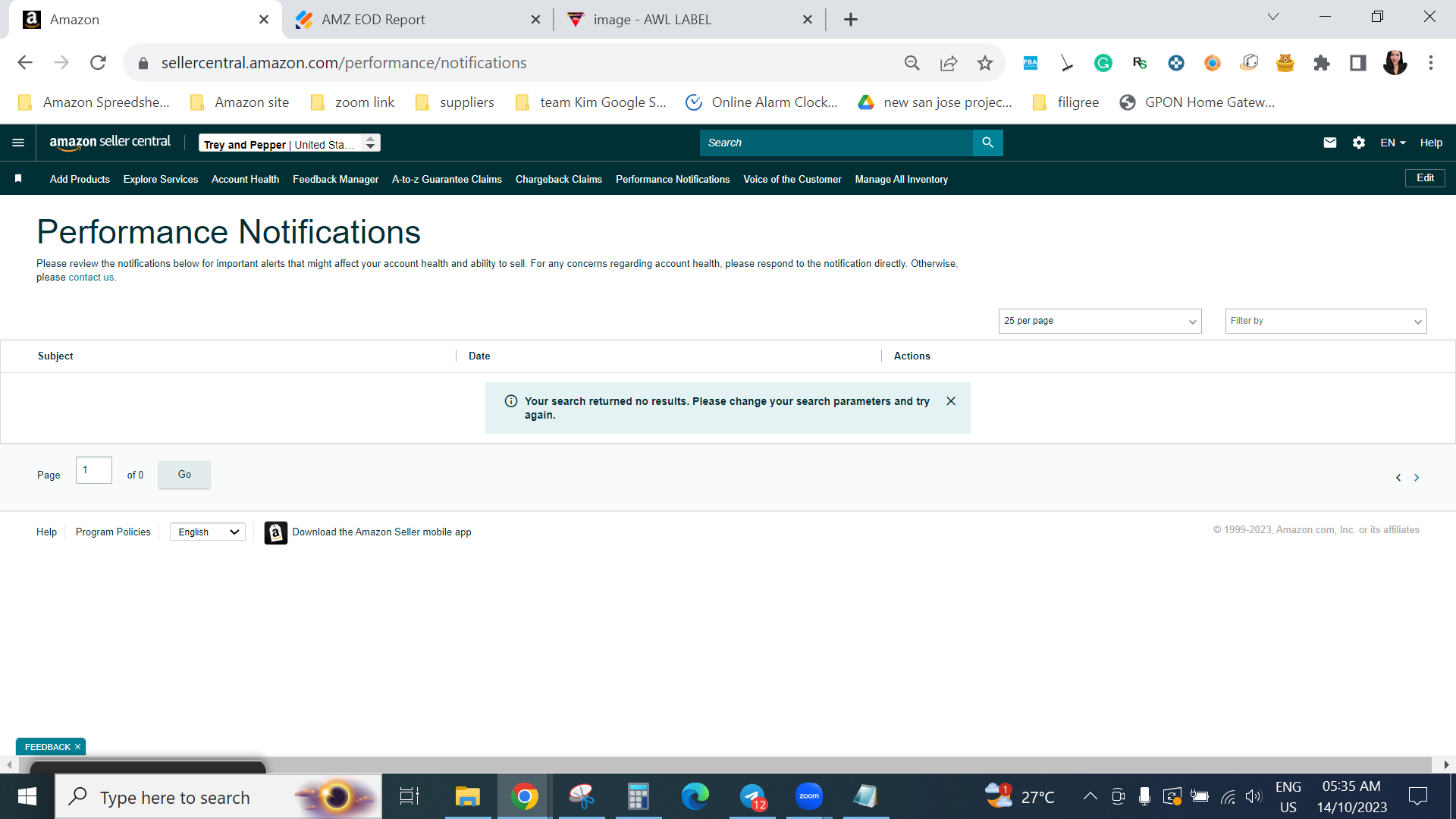Expand the Filter by dropdown
The height and width of the screenshot is (819, 1456).
(x=1326, y=321)
